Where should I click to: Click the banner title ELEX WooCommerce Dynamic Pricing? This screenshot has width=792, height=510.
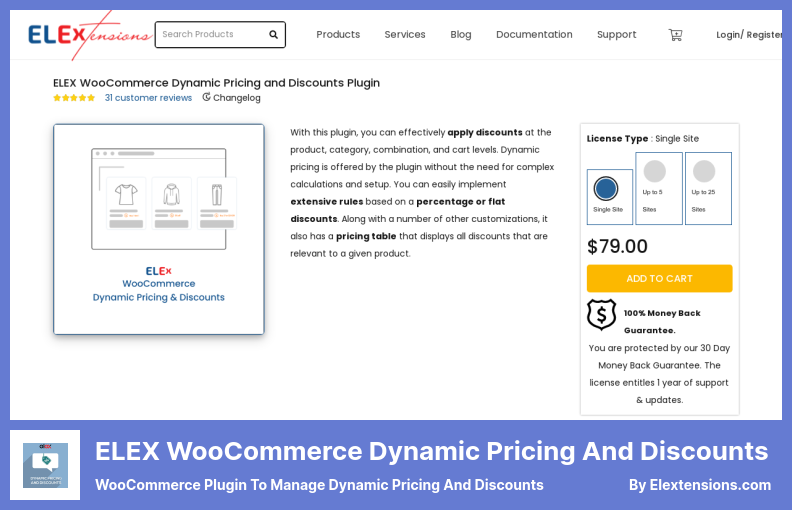(432, 451)
